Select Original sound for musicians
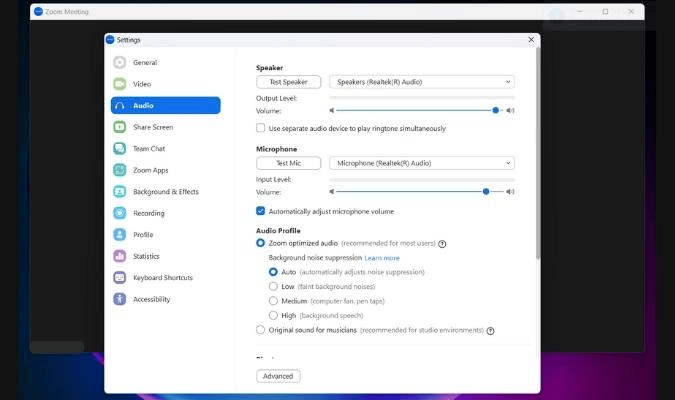The height and width of the screenshot is (400, 675). pos(260,330)
